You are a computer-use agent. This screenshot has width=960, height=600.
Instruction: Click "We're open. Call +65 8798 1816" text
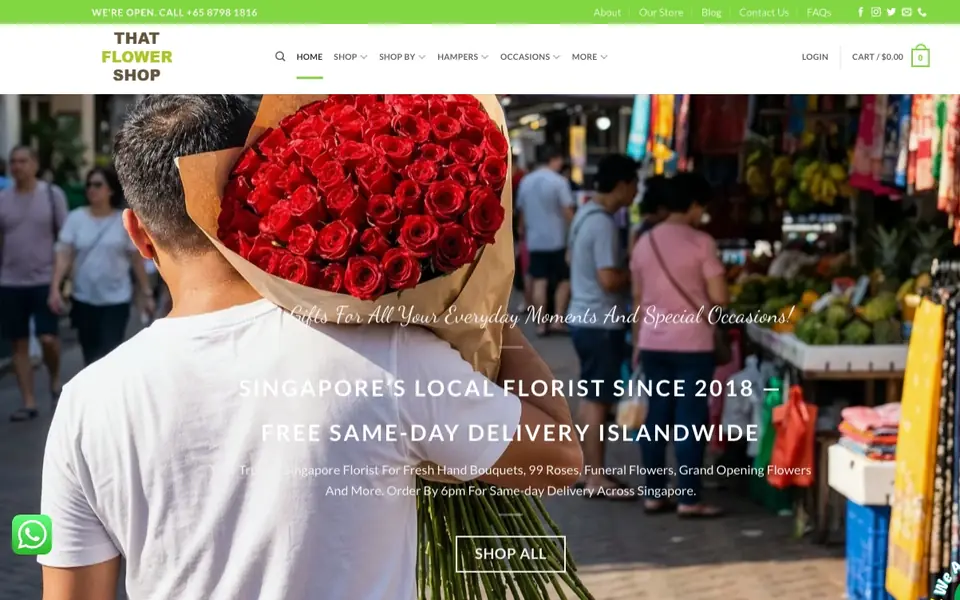point(174,12)
